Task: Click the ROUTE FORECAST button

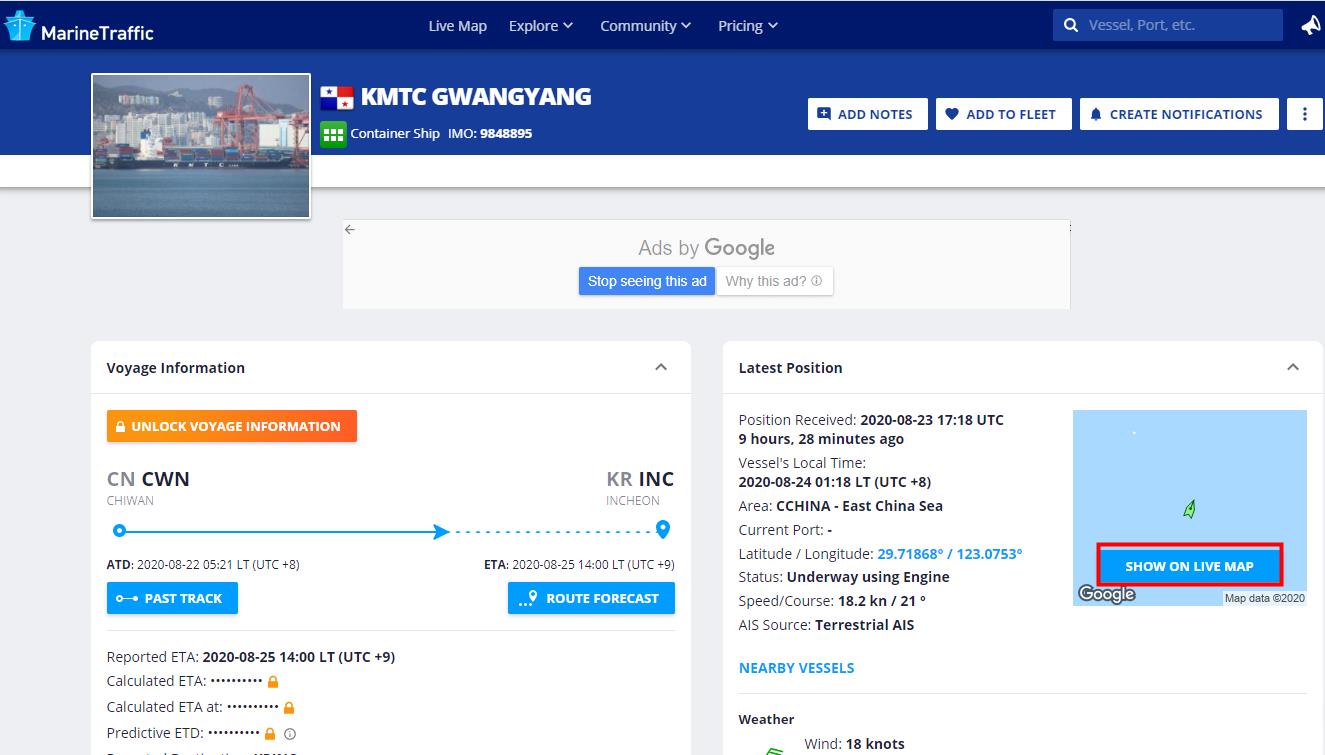Action: (x=591, y=598)
